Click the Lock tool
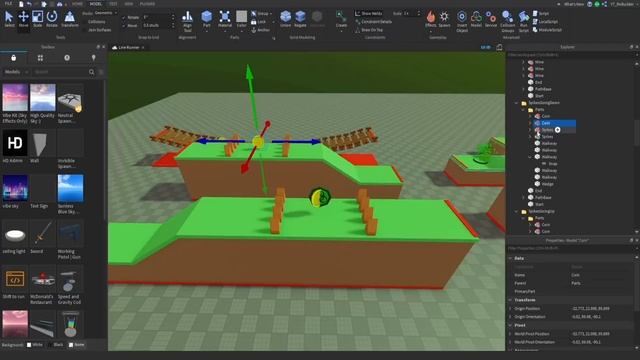Screen dimensions: 640x360 pyautogui.click(x=258, y=22)
